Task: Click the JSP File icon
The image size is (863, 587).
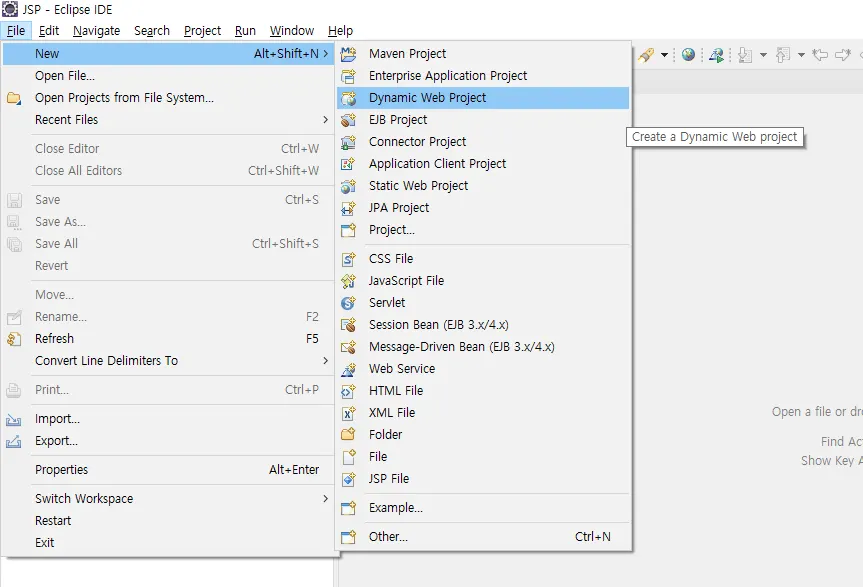Action: click(348, 479)
